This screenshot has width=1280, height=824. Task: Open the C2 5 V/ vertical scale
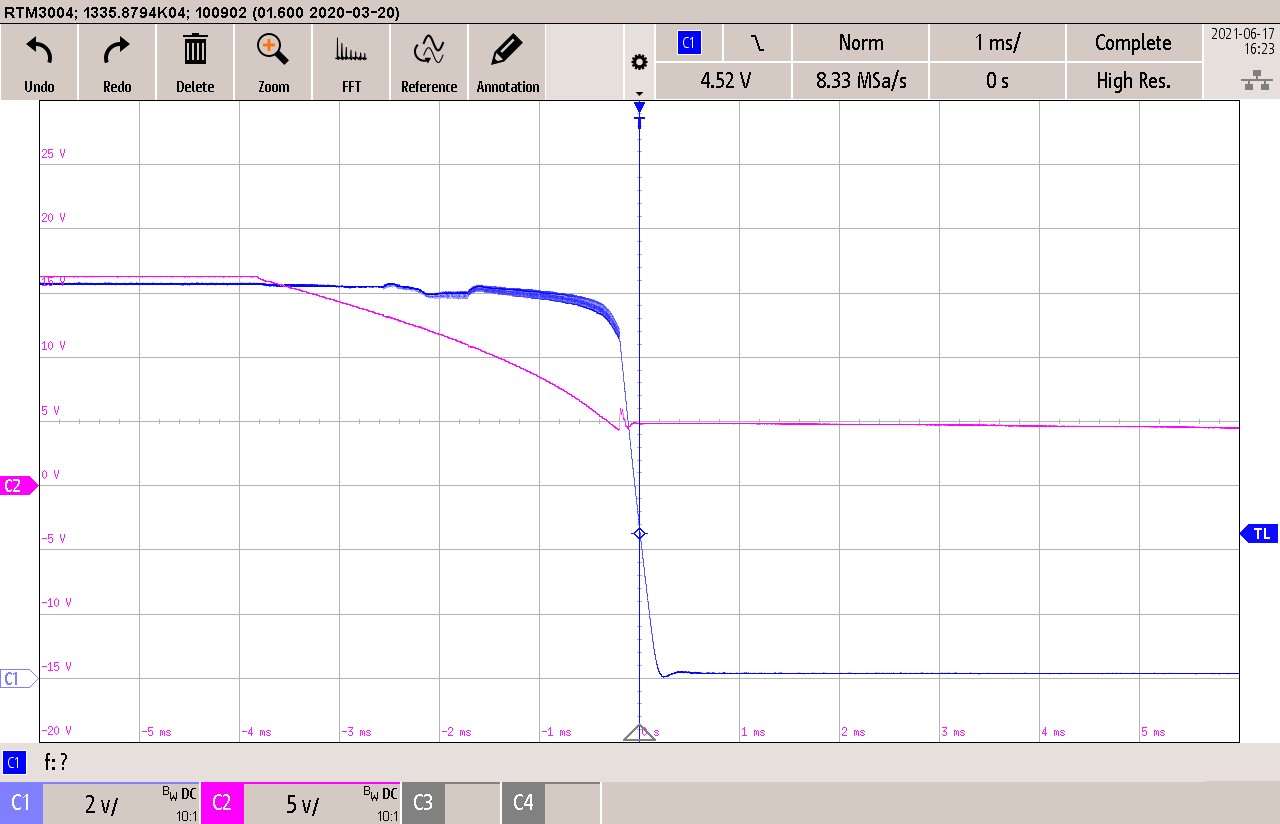[x=322, y=803]
